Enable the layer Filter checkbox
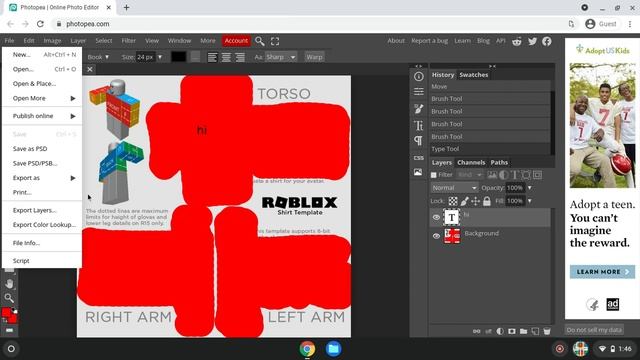The width and height of the screenshot is (640, 360). pos(434,175)
